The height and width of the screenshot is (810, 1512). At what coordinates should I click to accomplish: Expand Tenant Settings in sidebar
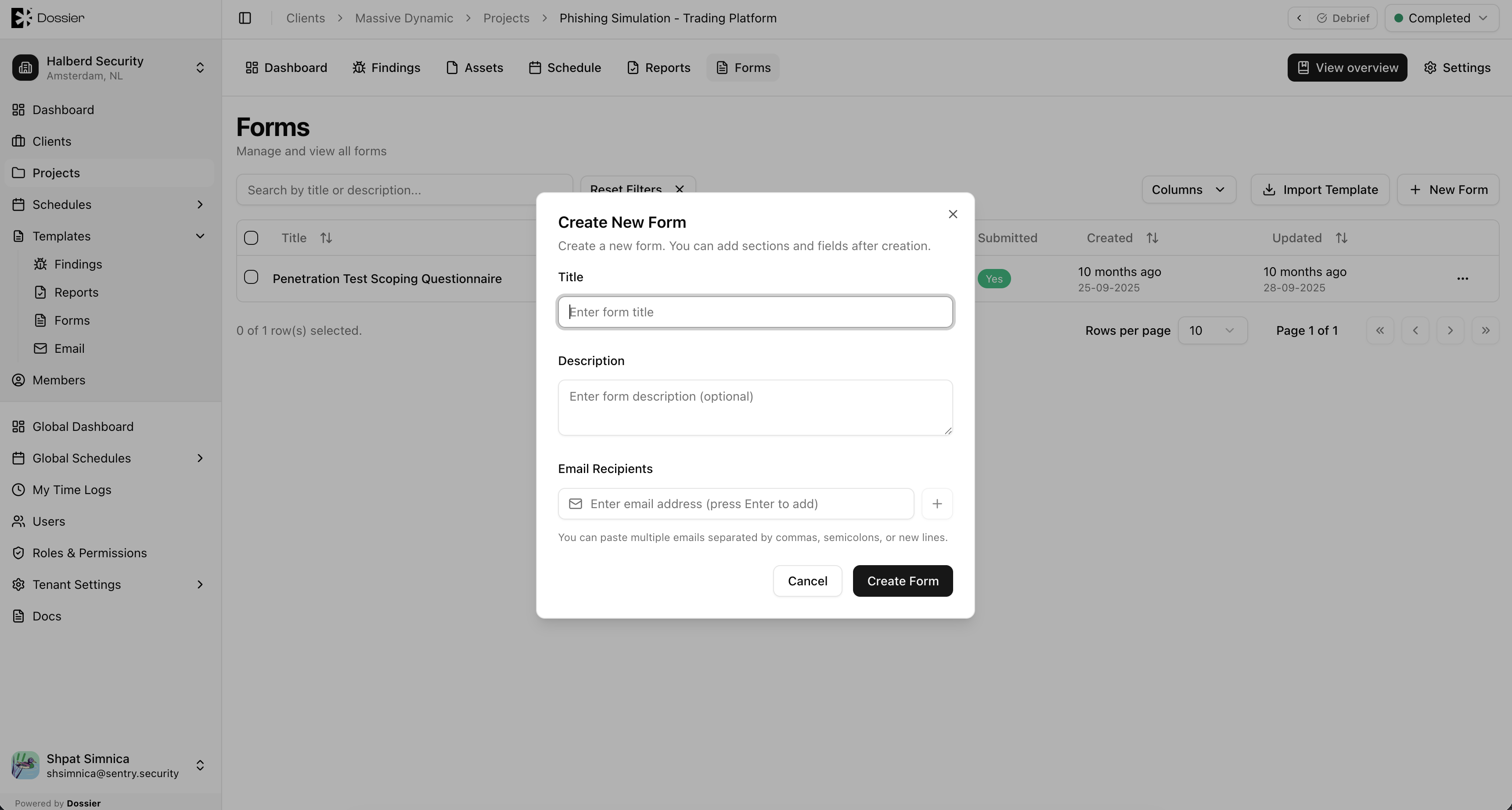pyautogui.click(x=200, y=585)
